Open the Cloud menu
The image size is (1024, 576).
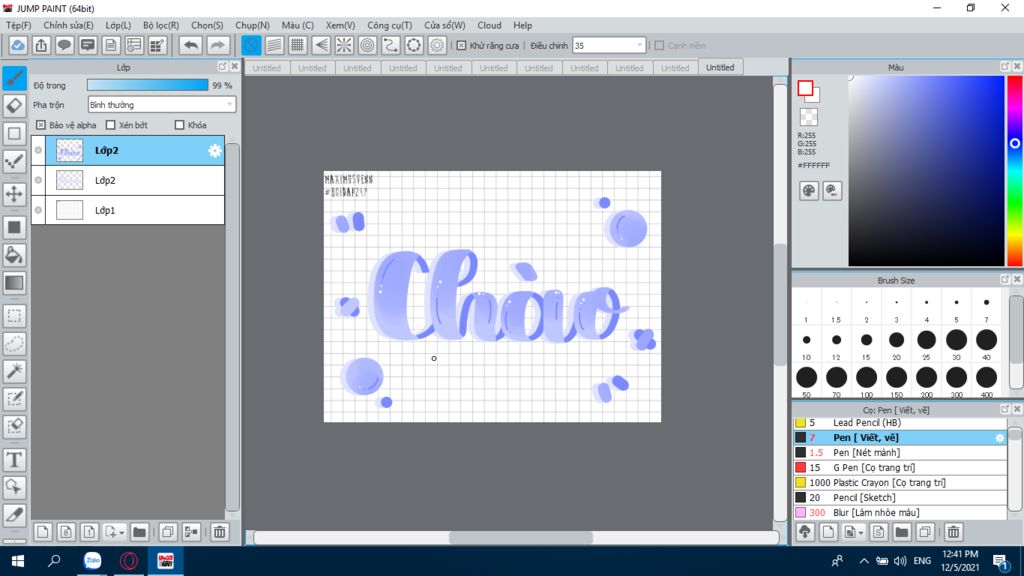click(x=489, y=25)
